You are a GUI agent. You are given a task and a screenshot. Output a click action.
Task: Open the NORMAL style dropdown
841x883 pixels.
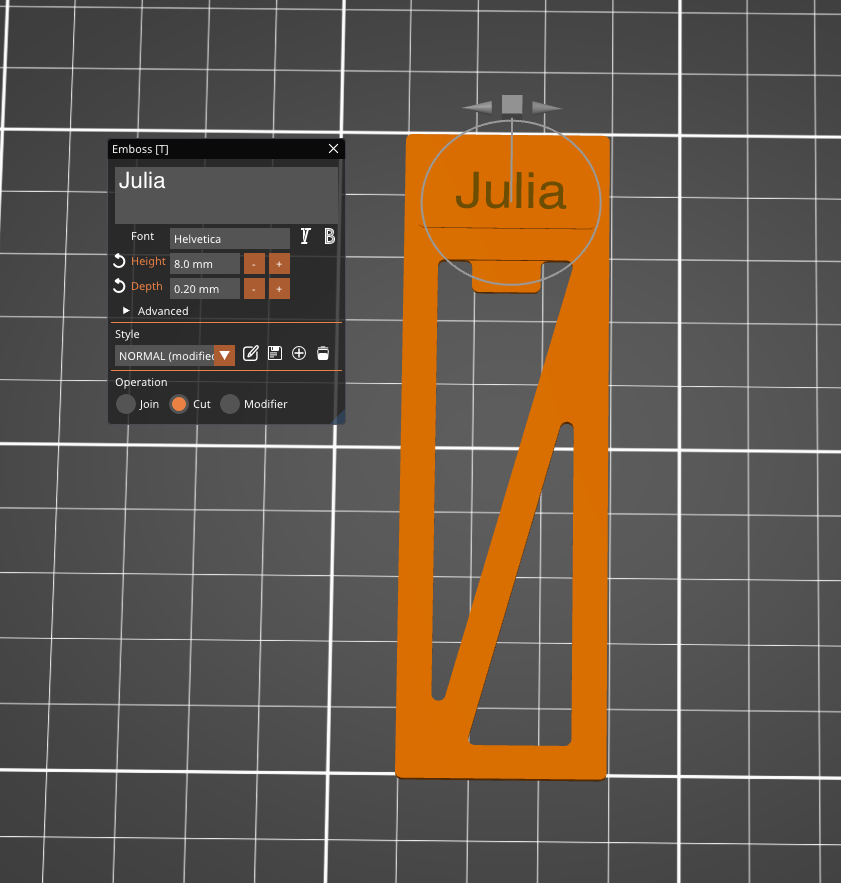click(225, 356)
